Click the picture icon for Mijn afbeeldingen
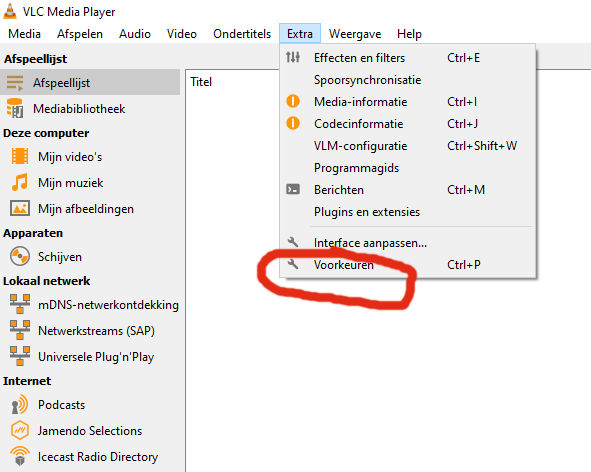 click(x=20, y=208)
